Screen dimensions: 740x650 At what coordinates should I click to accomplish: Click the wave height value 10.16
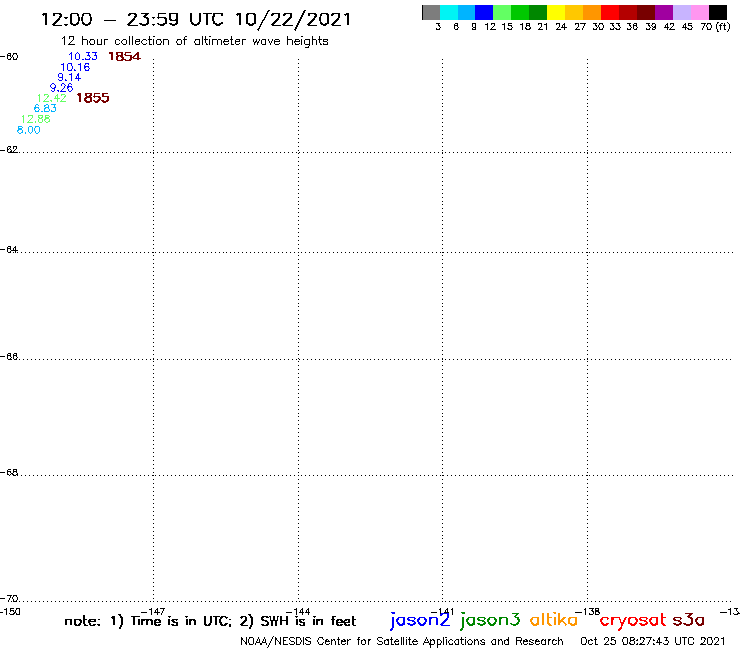click(75, 67)
